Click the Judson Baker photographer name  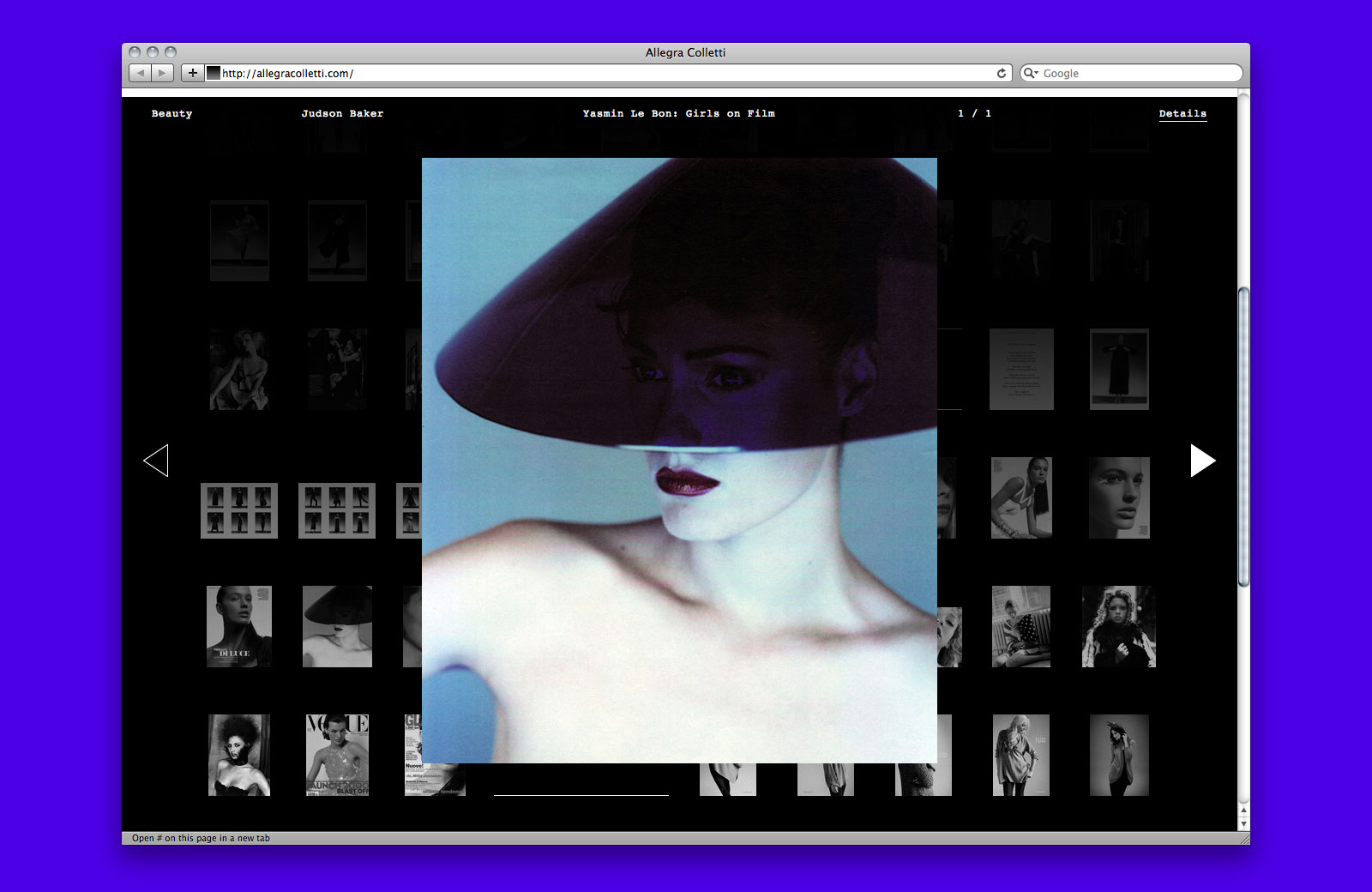point(342,113)
